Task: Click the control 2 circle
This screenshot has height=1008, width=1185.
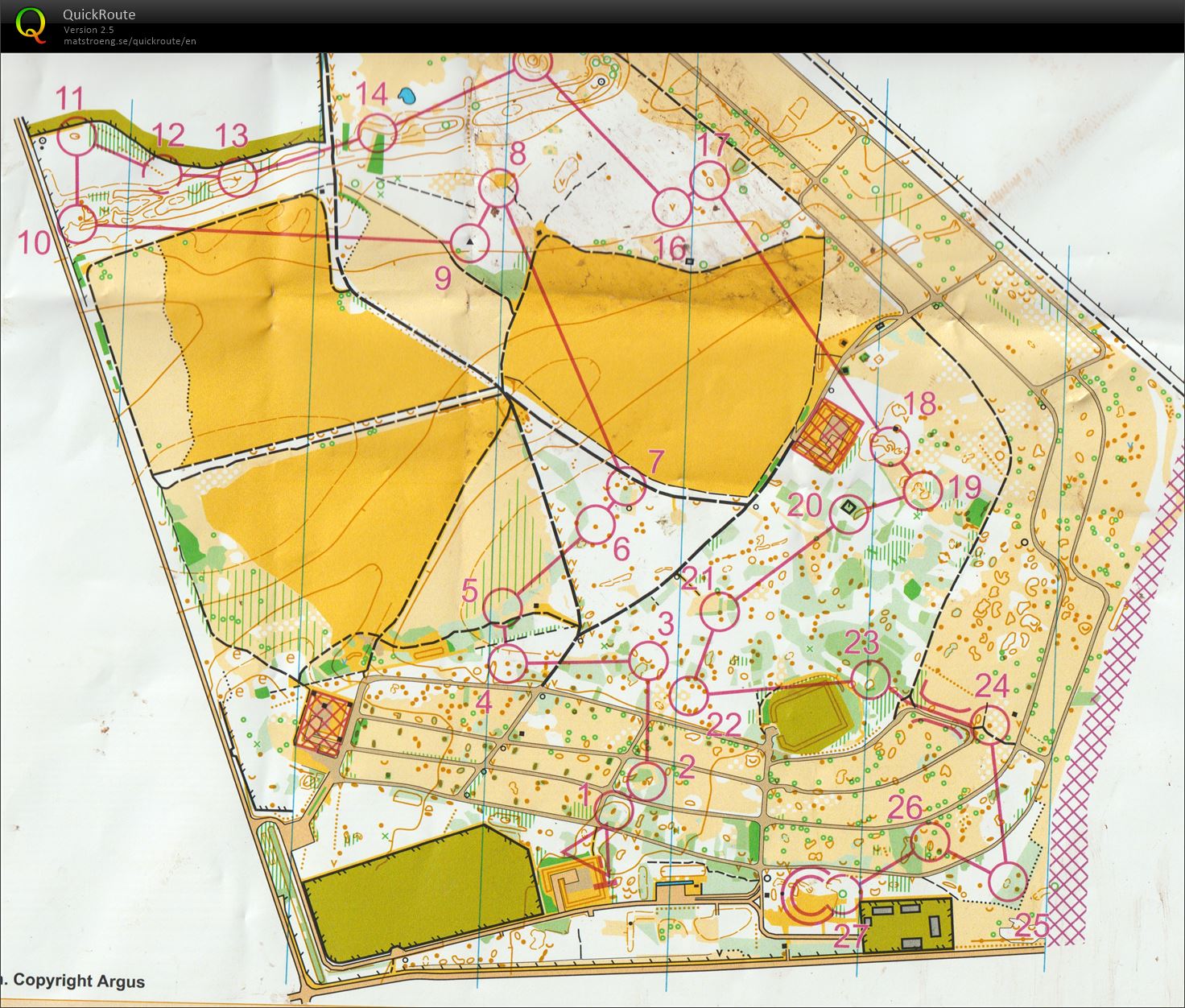Action: click(646, 781)
